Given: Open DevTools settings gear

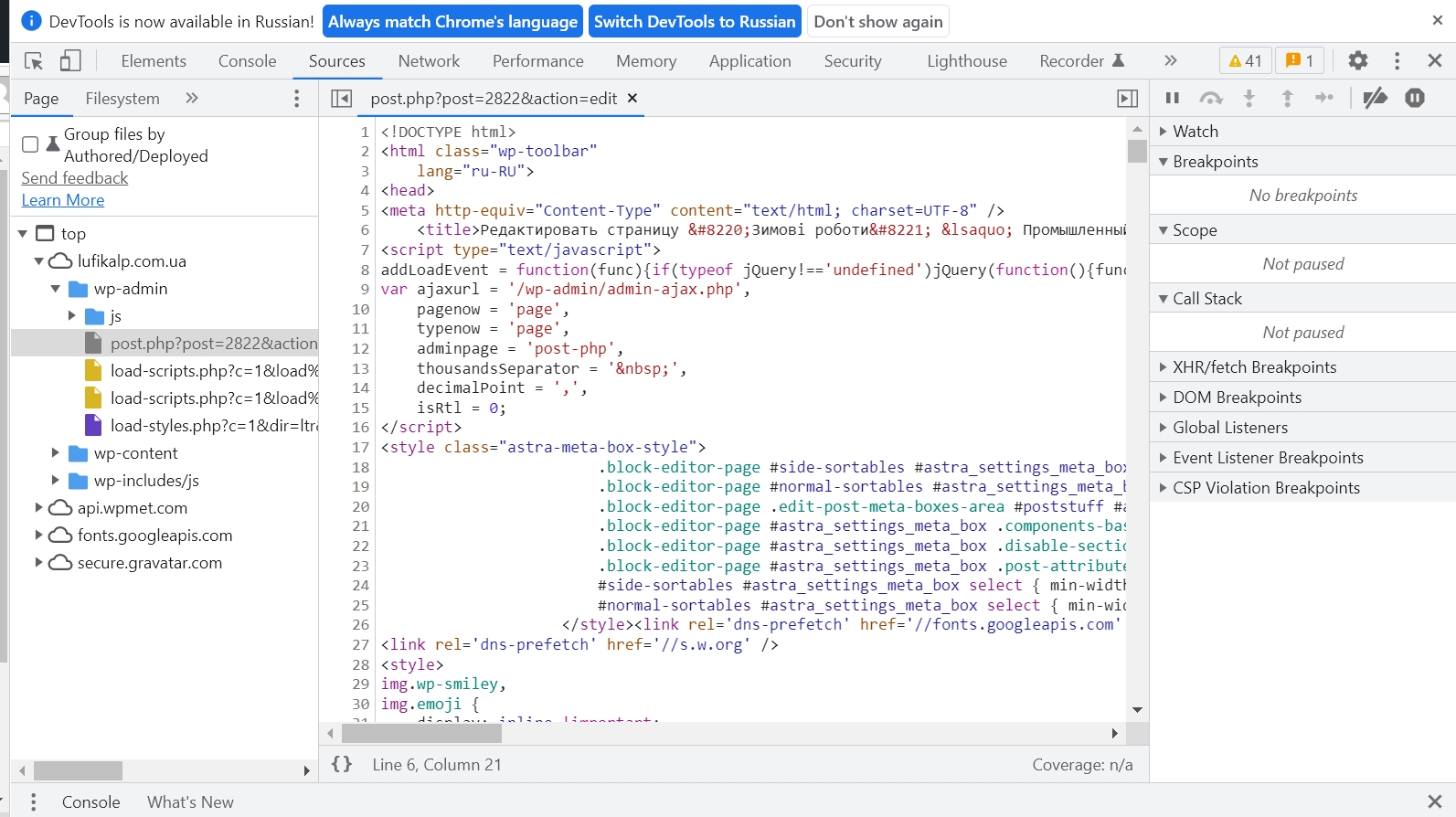Looking at the screenshot, I should [1358, 61].
